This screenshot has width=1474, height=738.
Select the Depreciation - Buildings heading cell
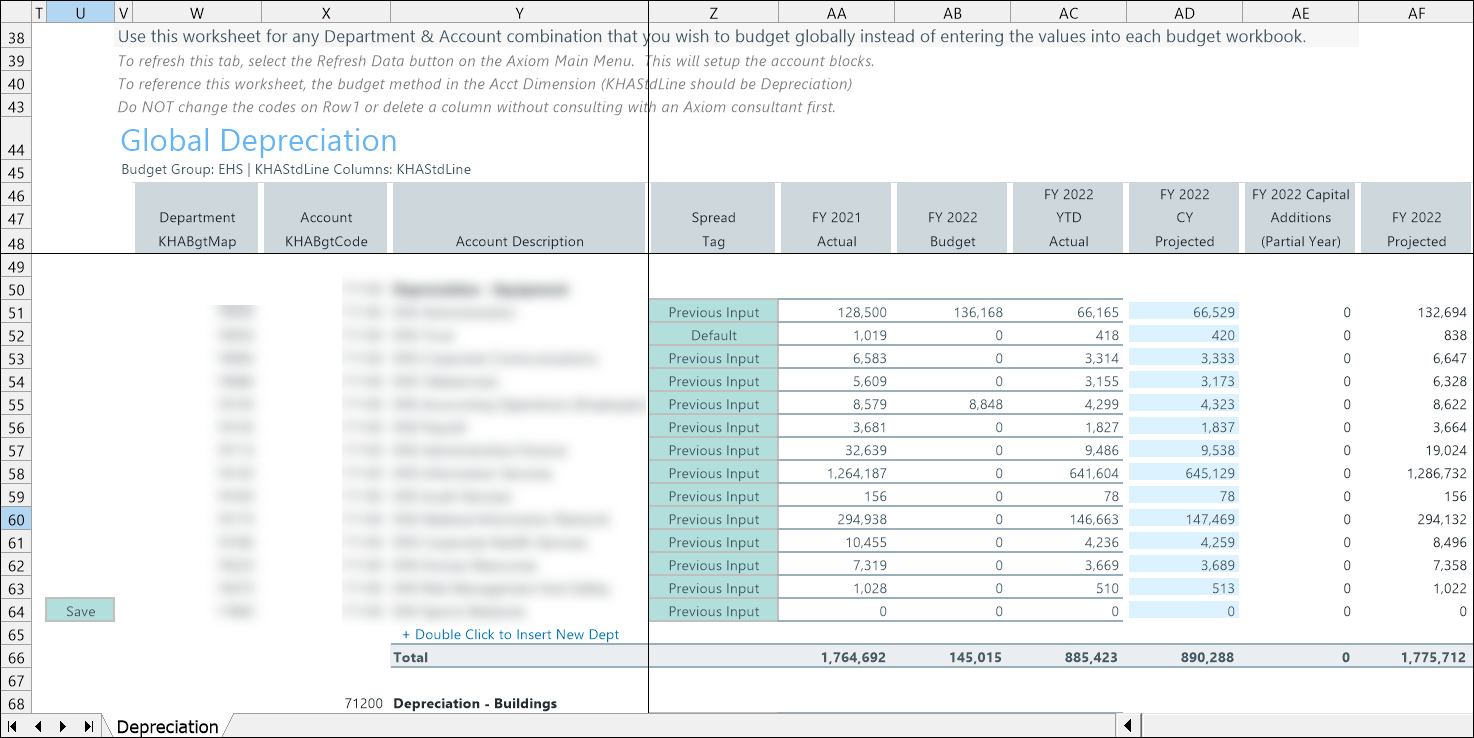(475, 704)
